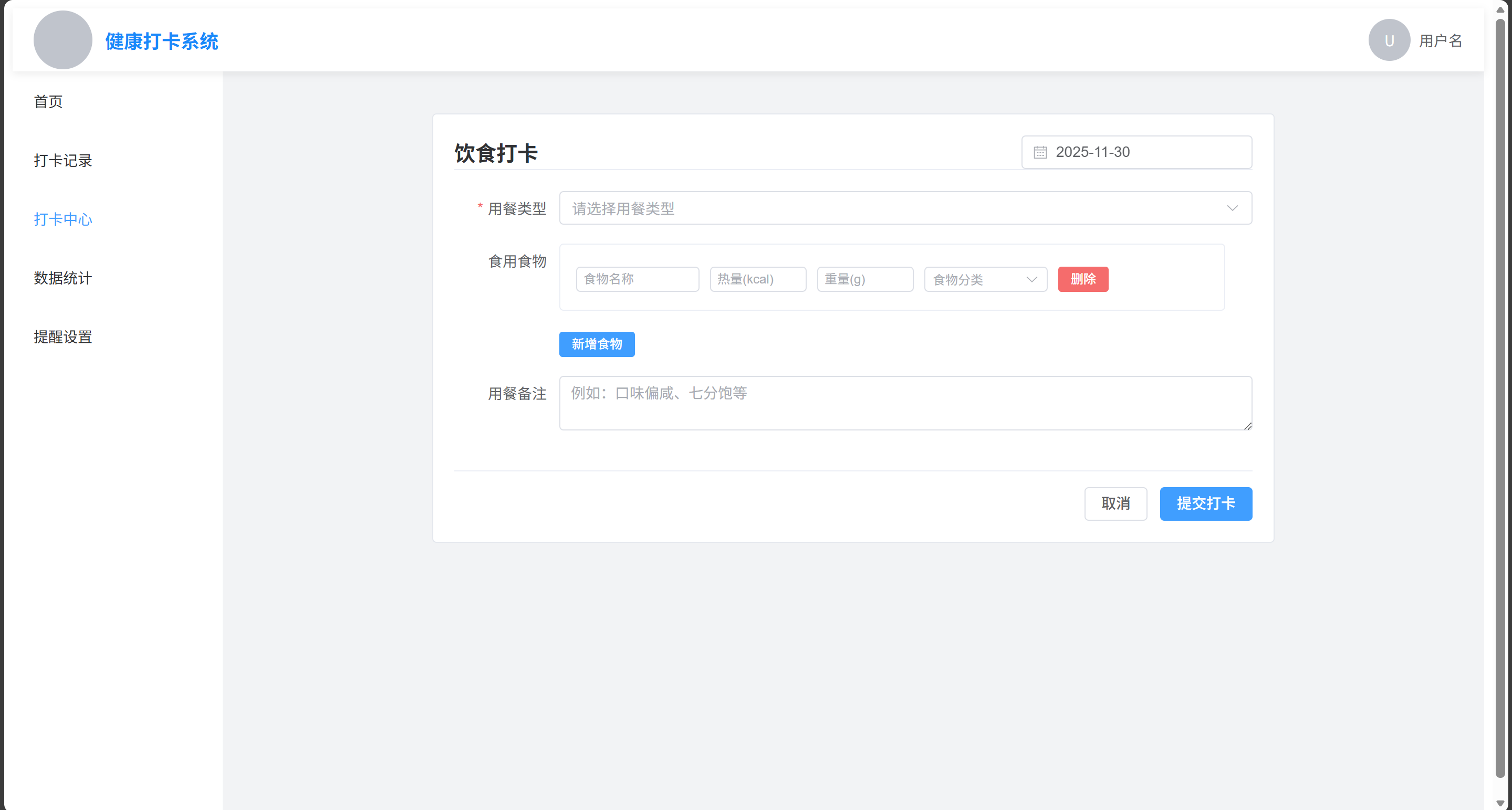Click the scrollbar down arrow
This screenshot has width=1512, height=810.
(1500, 803)
